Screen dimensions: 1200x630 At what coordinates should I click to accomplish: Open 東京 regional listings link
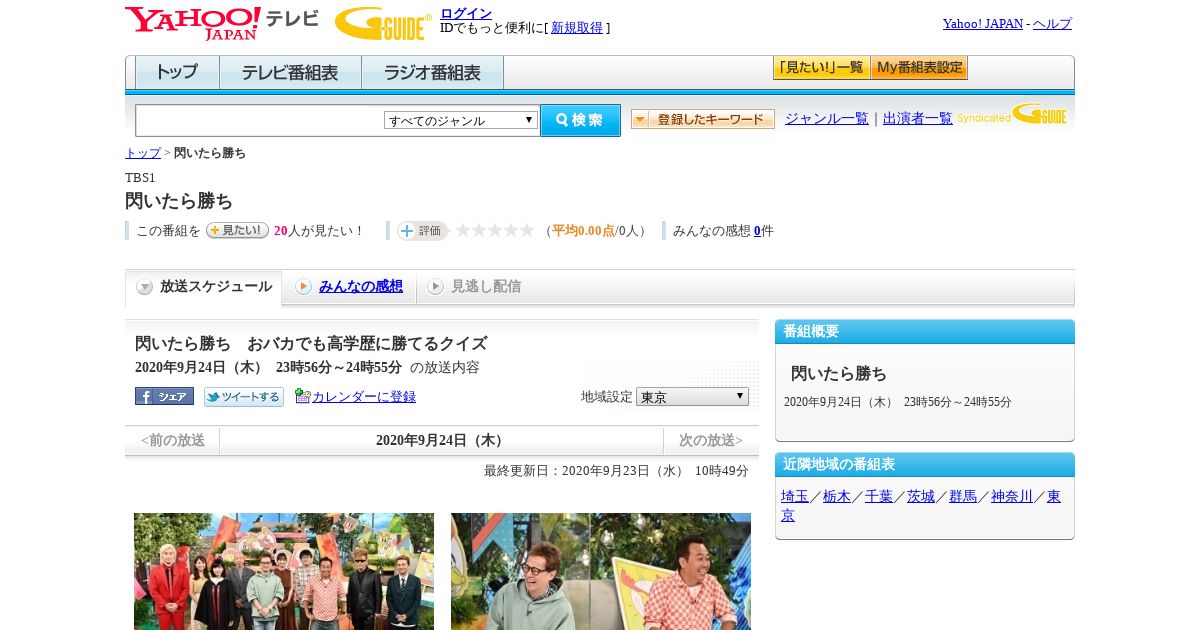[1054, 496]
